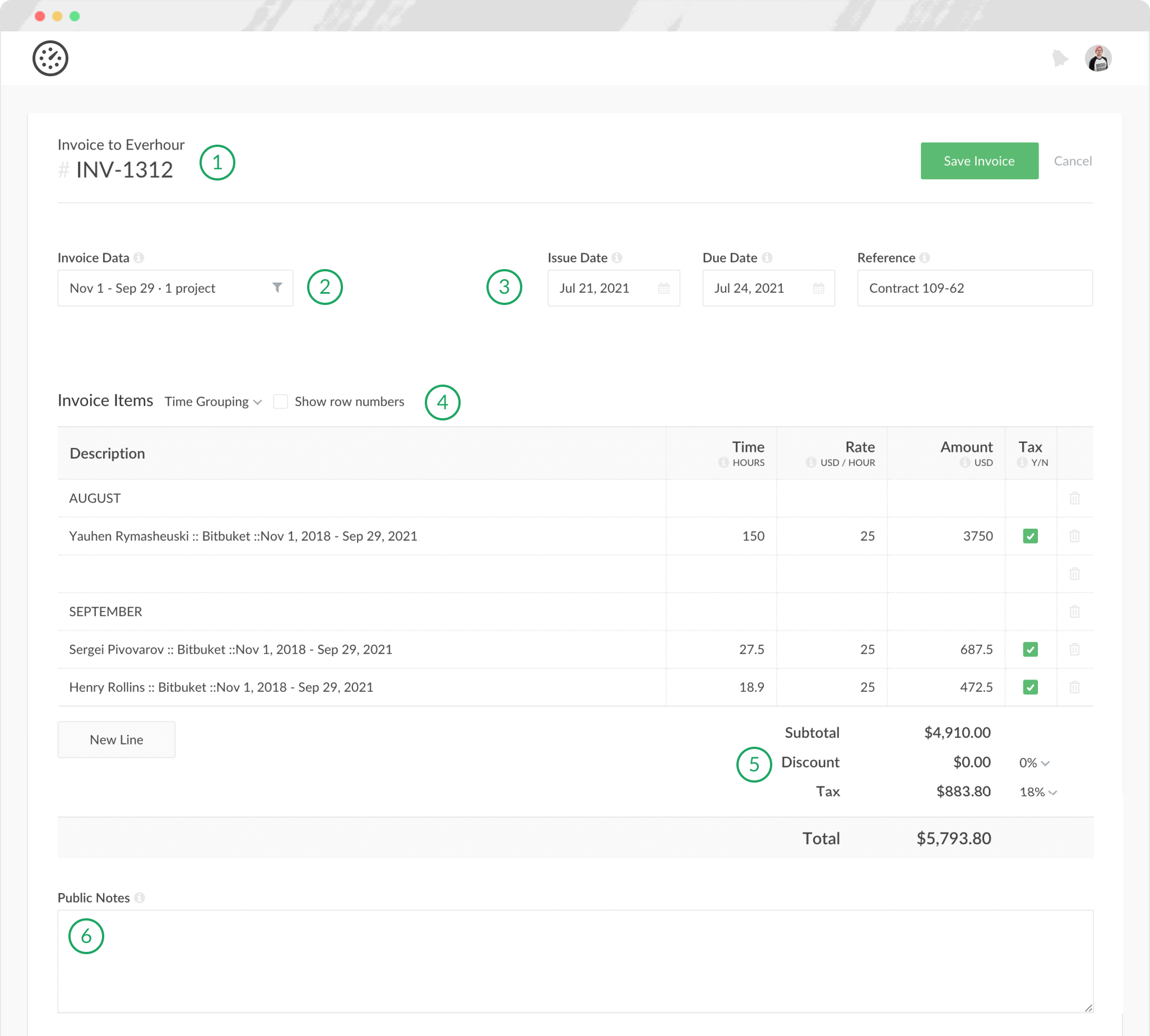
Task: Click the Cancel link
Action: (1072, 161)
